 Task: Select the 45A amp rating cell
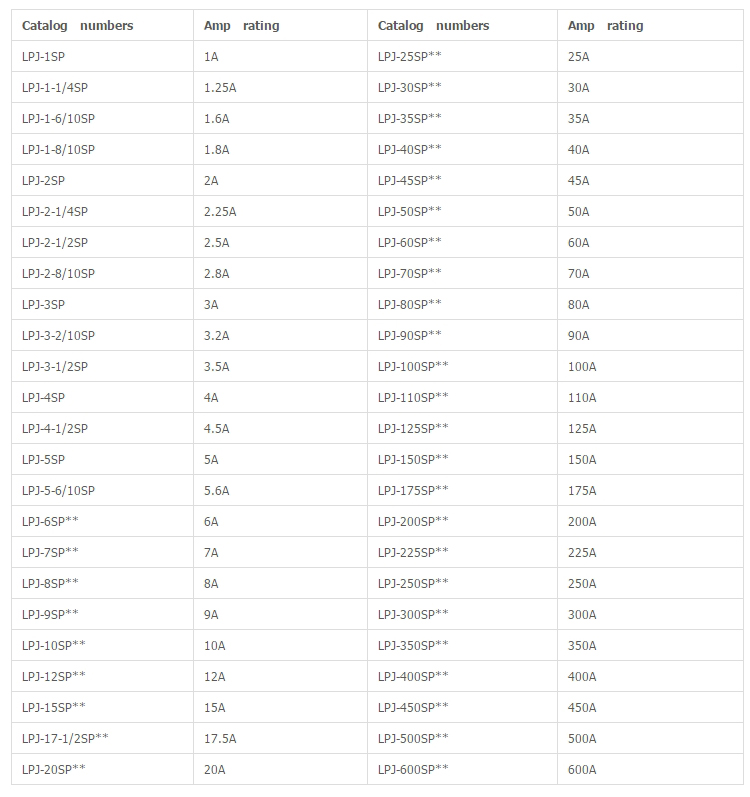point(578,181)
